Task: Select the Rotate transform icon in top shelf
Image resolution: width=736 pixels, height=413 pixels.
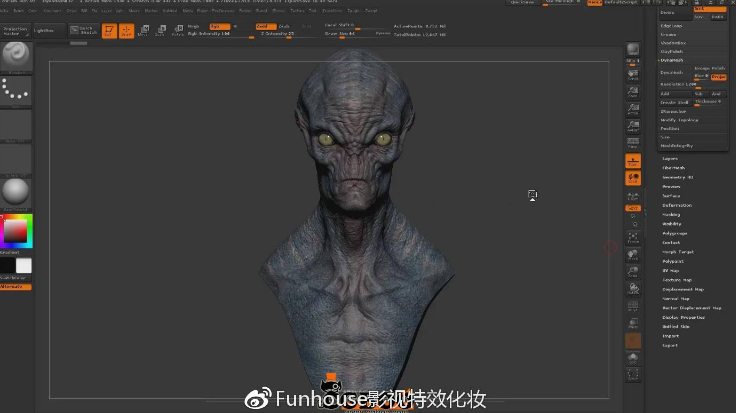Action: tap(178, 31)
